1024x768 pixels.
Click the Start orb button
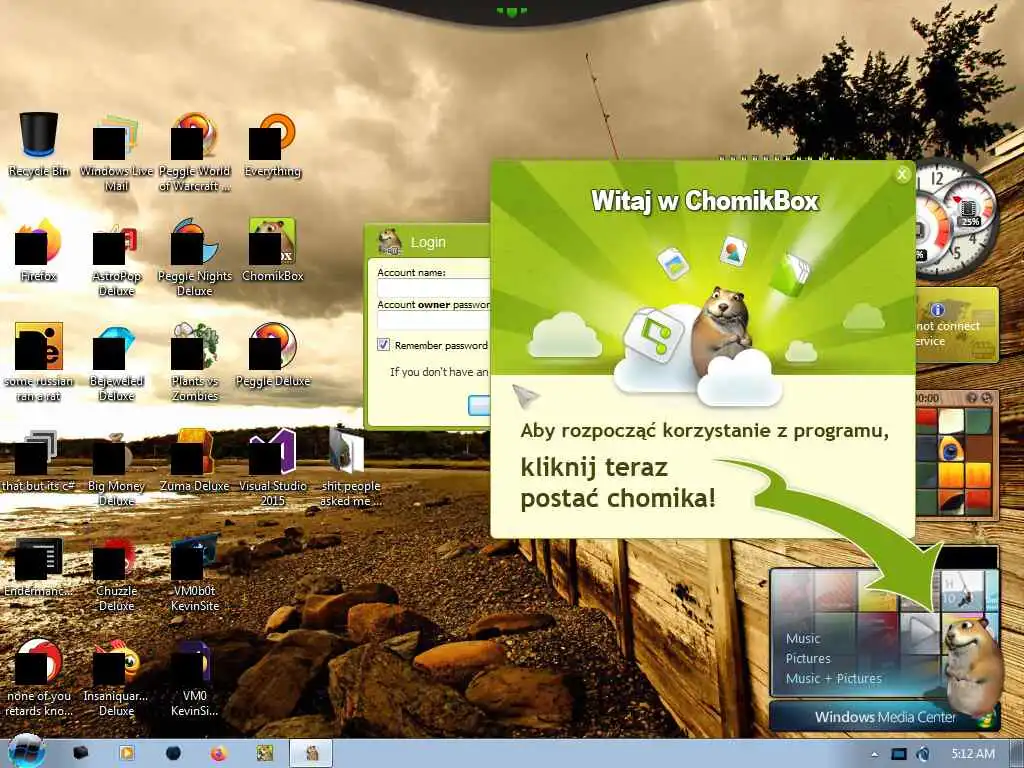tap(26, 752)
